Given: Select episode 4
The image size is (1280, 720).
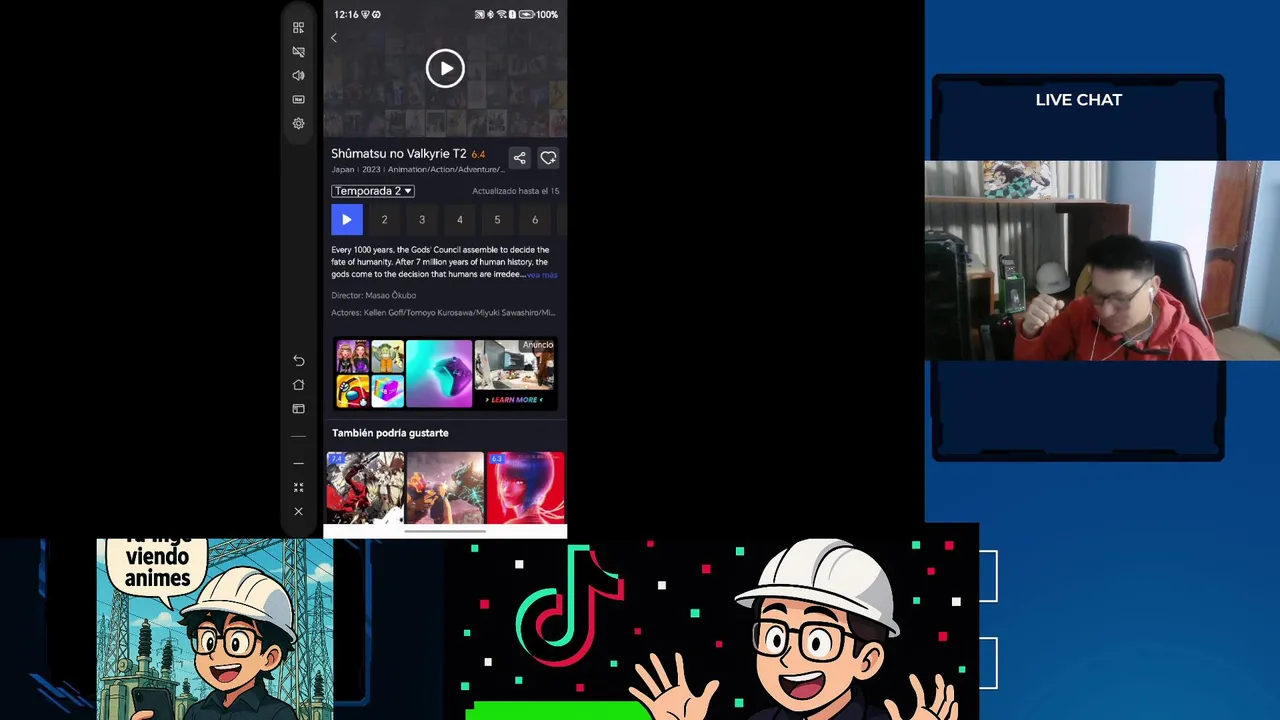Looking at the screenshot, I should point(460,220).
